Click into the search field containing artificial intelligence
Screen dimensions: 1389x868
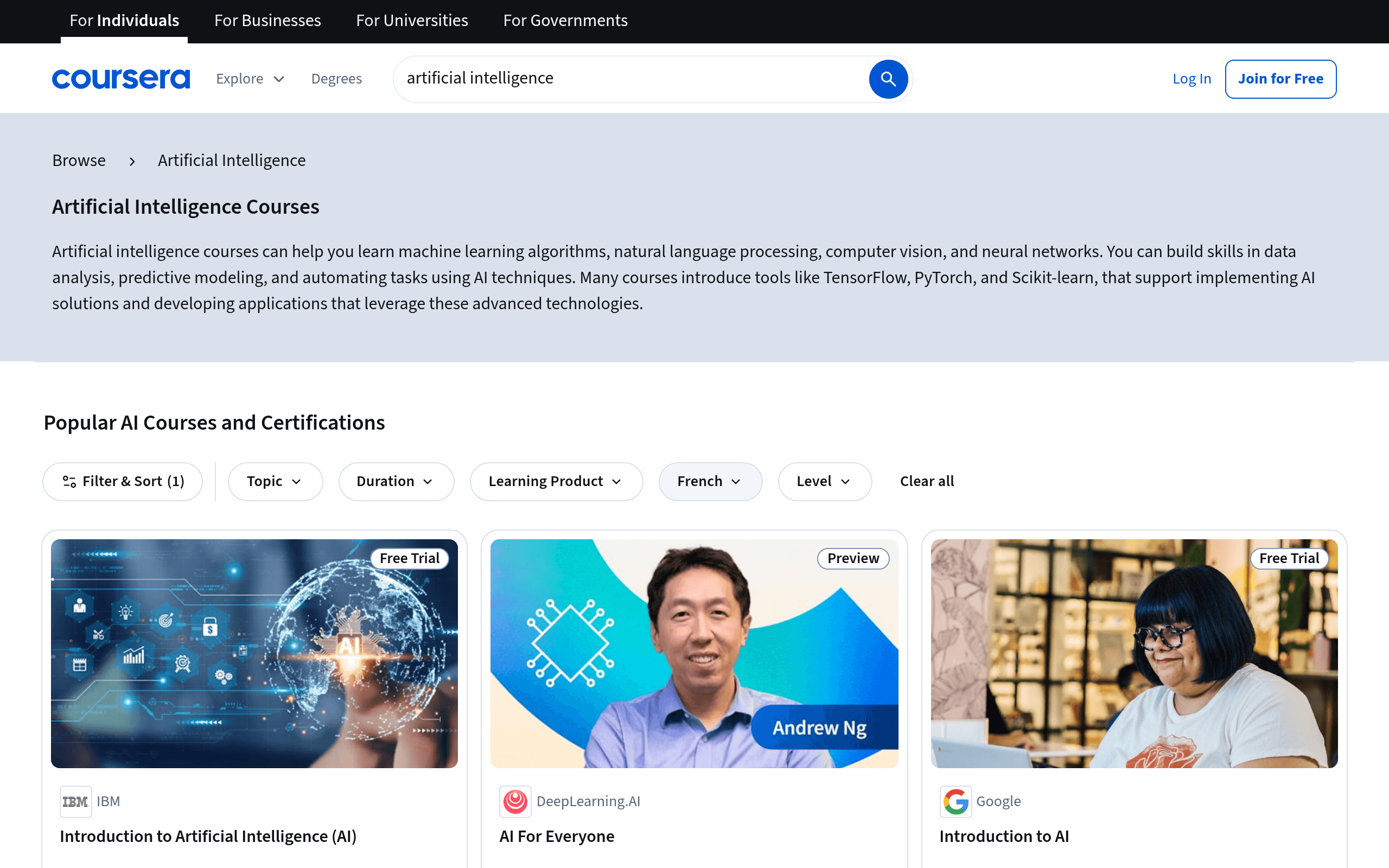pyautogui.click(x=632, y=79)
